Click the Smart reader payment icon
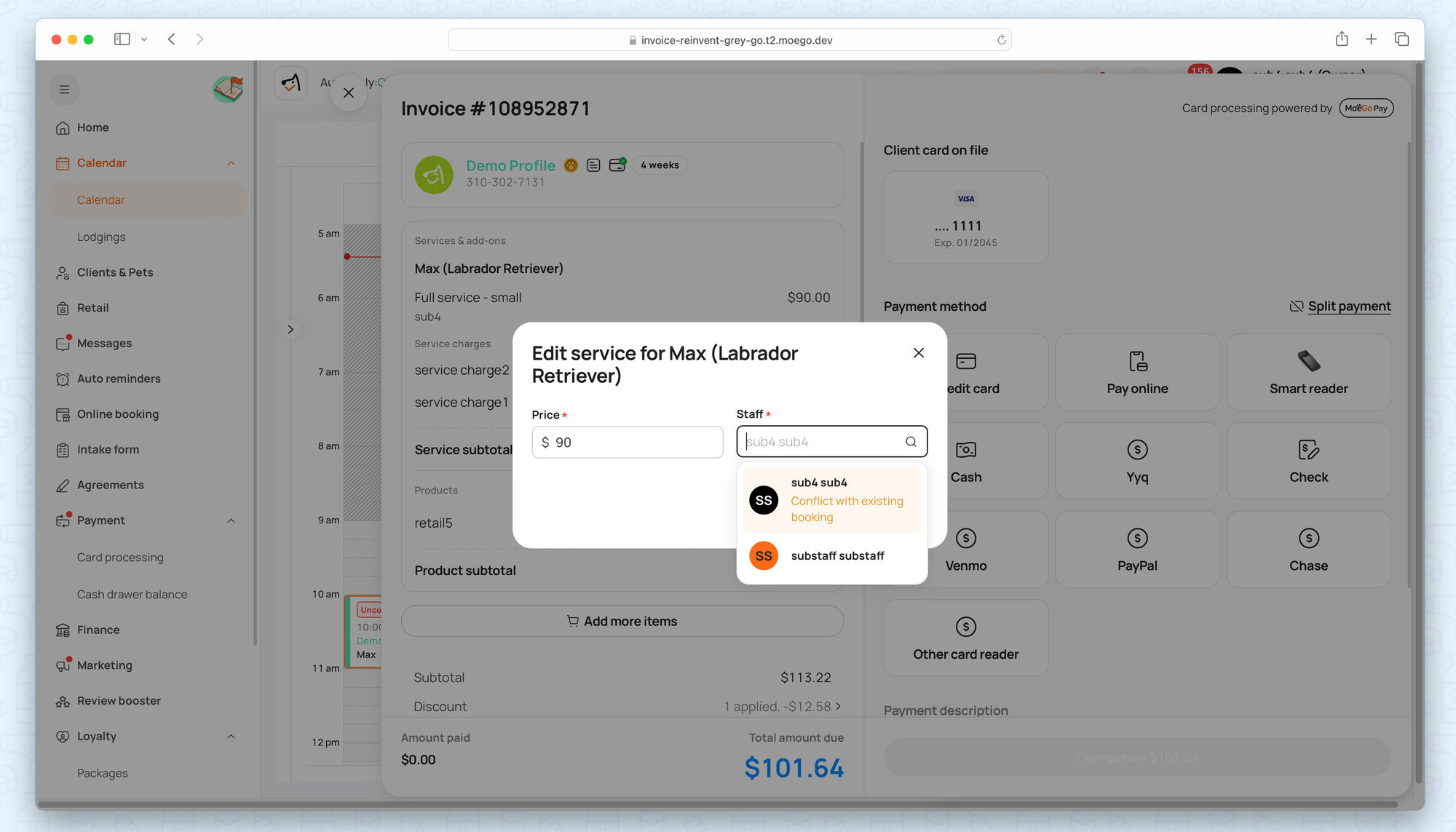This screenshot has height=832, width=1456. [x=1308, y=362]
